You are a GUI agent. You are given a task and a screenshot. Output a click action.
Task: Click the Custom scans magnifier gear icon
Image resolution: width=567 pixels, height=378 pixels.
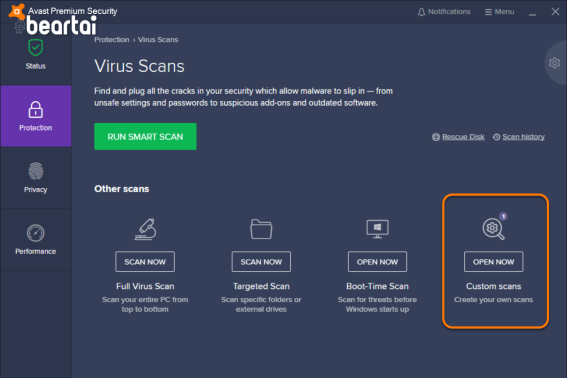(493, 229)
